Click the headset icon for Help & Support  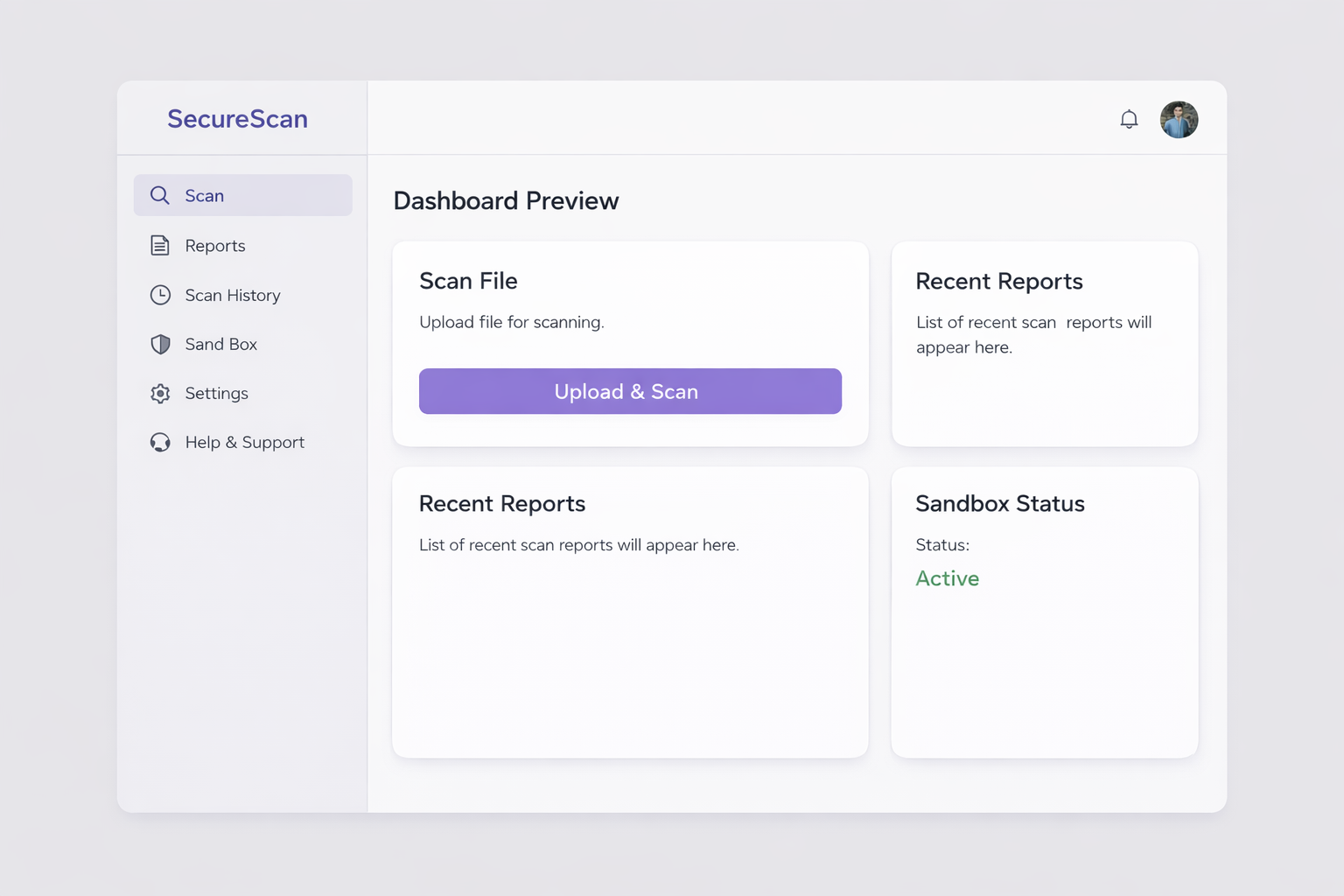(x=160, y=442)
